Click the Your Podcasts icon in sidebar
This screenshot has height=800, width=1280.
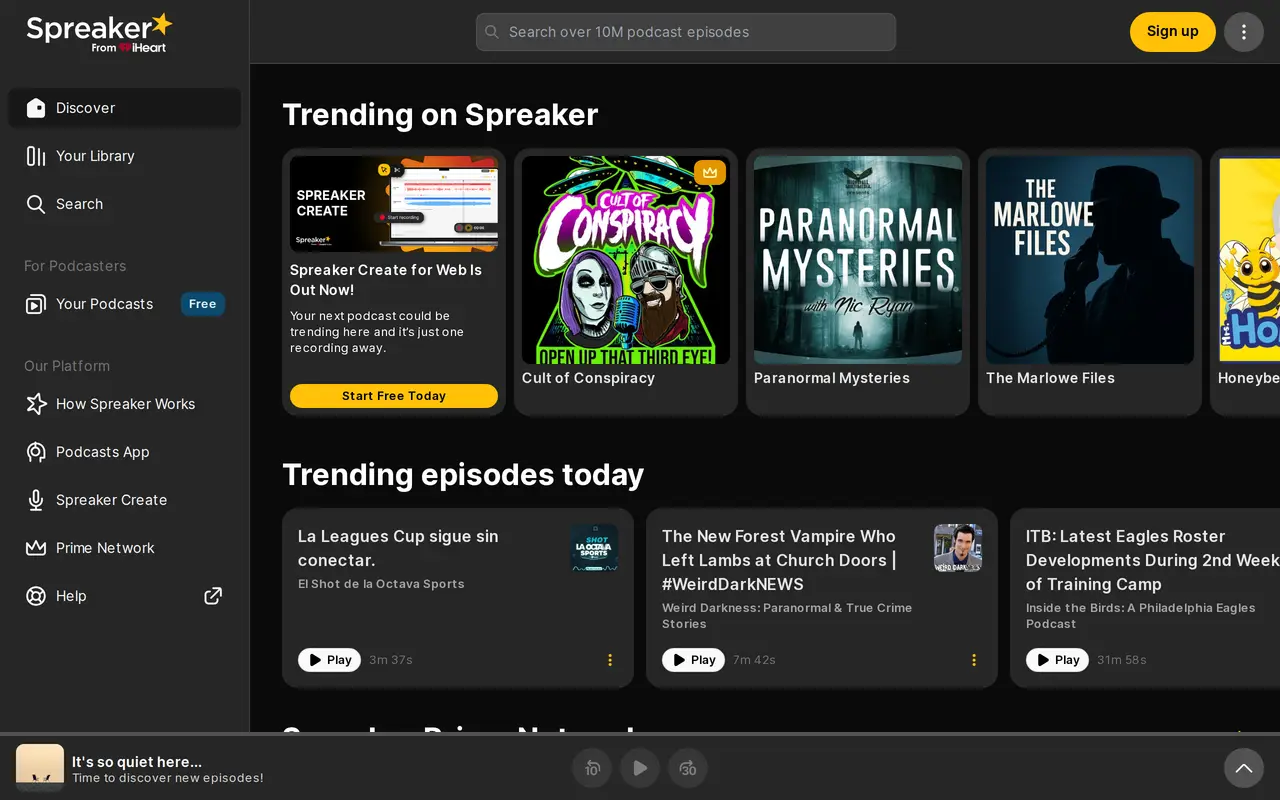click(36, 304)
